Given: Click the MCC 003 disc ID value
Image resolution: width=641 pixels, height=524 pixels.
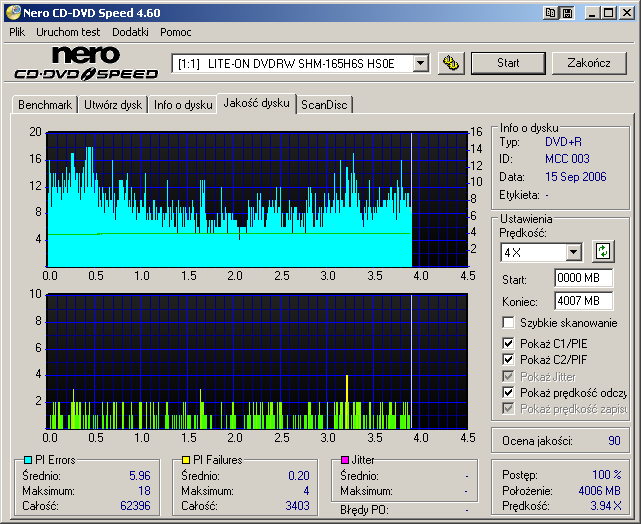Looking at the screenshot, I should (x=567, y=159).
